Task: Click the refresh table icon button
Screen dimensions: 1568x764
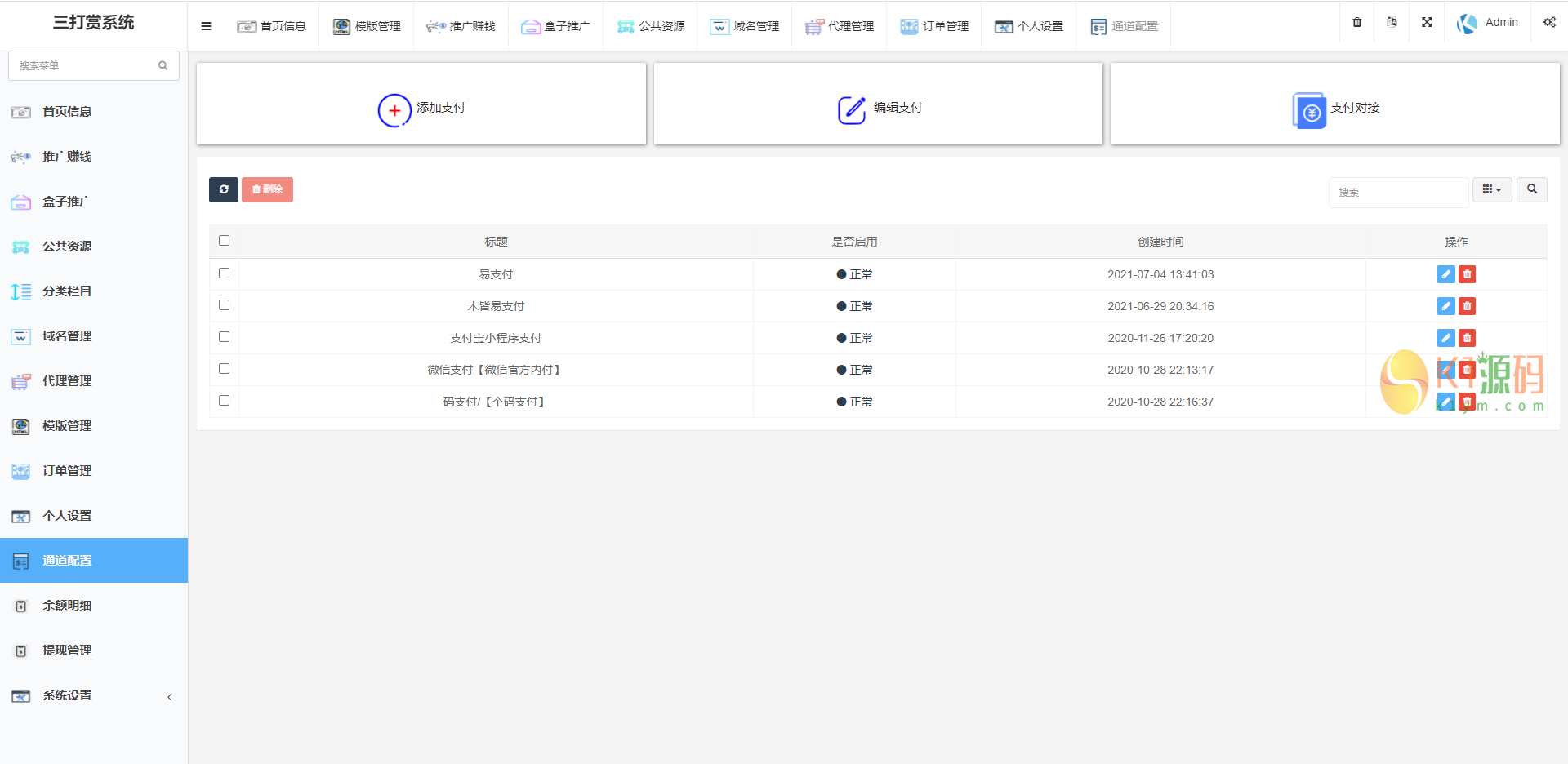Action: tap(224, 189)
